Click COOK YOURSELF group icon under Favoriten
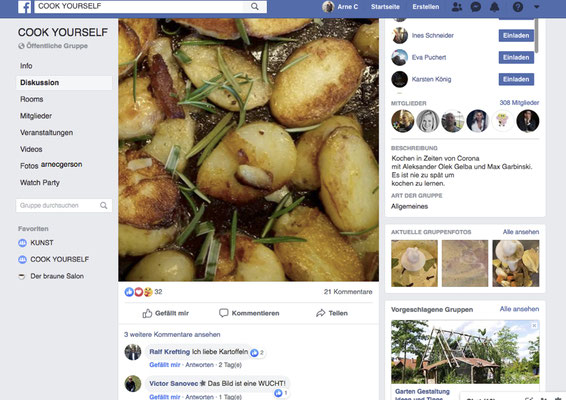The height and width of the screenshot is (400, 566). (22, 260)
